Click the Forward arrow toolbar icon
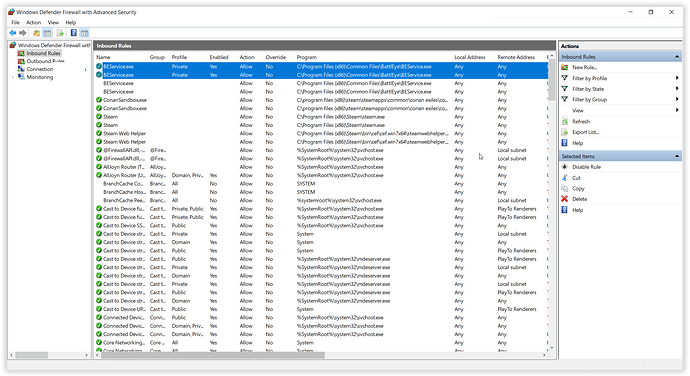Image resolution: width=690 pixels, height=376 pixels. (x=23, y=33)
